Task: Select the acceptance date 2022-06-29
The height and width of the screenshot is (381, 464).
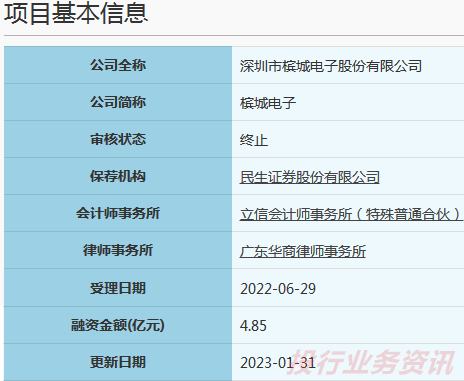Action: [278, 289]
